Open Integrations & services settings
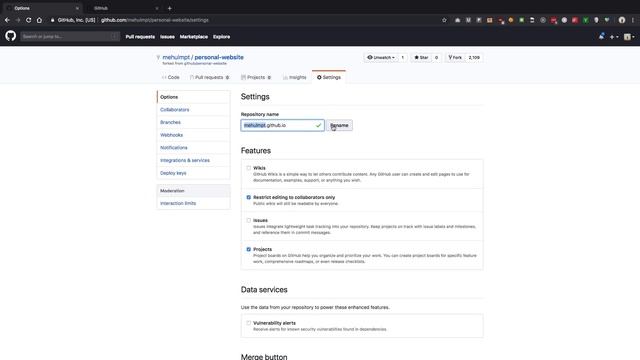The height and width of the screenshot is (360, 640). point(184,160)
